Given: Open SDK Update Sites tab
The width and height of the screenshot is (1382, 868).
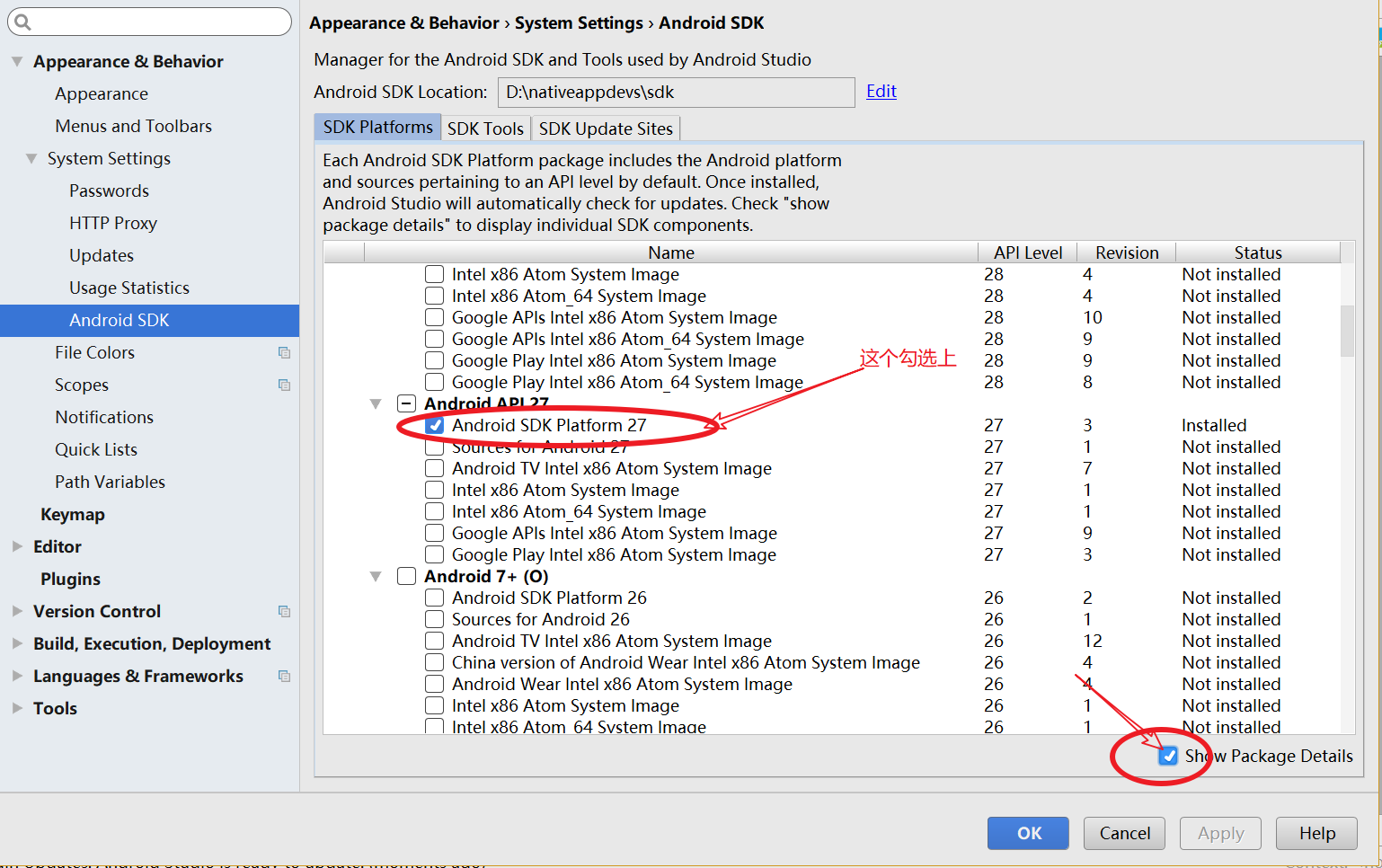Looking at the screenshot, I should 606,128.
